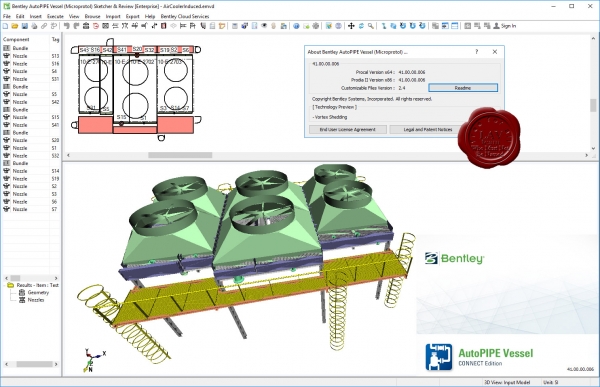
Task: Click the blue round help toolbar icon
Action: coord(296,26)
